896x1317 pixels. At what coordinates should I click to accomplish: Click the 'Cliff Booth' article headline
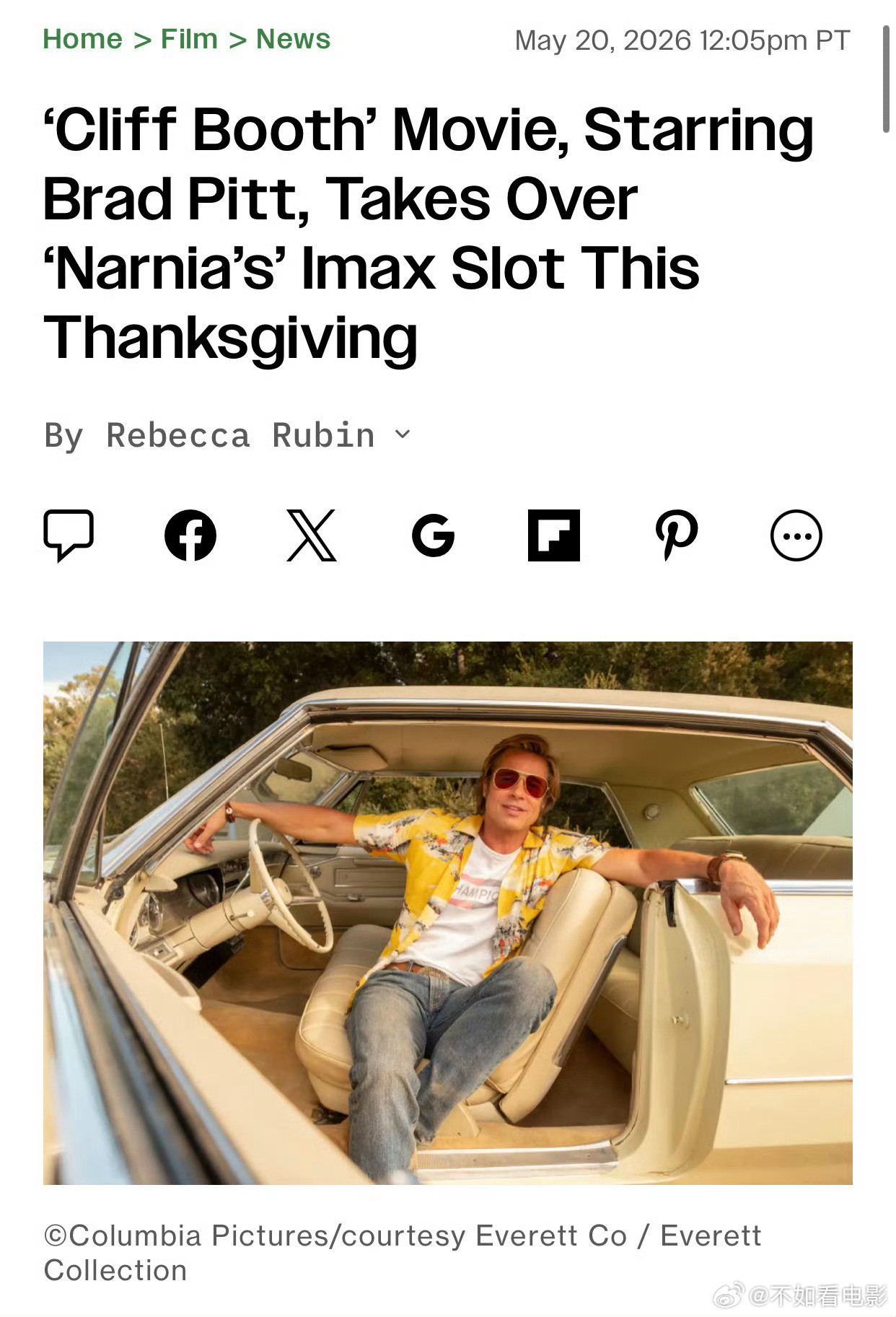[429, 234]
